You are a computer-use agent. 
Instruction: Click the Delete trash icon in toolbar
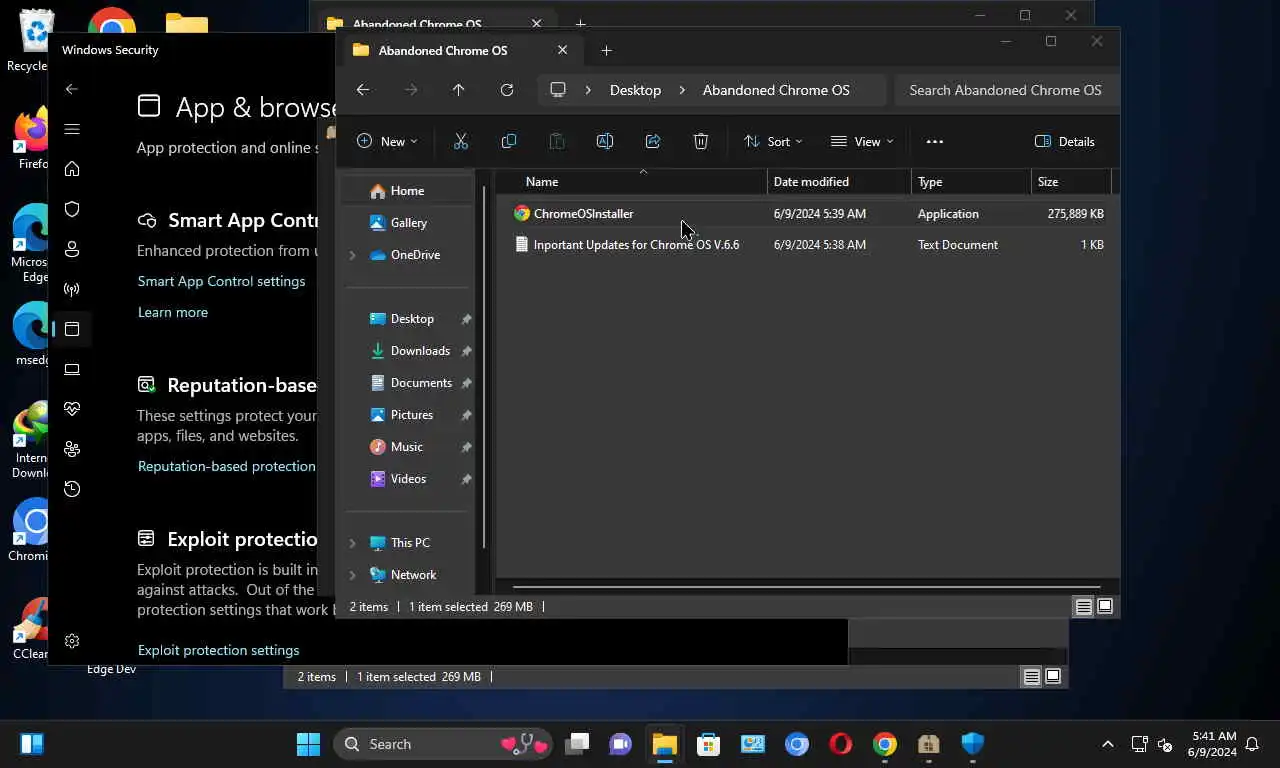tap(701, 141)
